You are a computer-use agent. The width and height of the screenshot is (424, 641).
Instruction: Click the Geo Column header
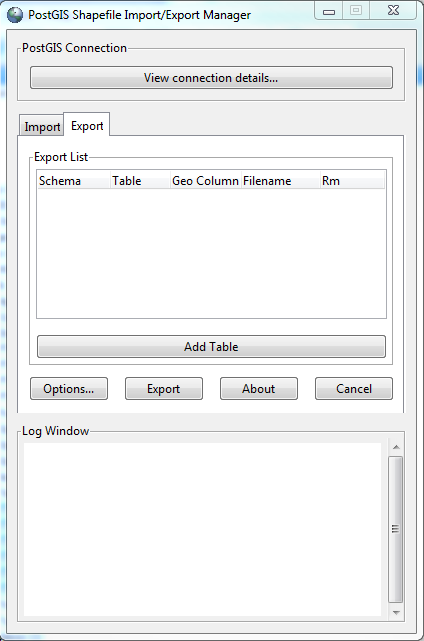click(x=206, y=181)
